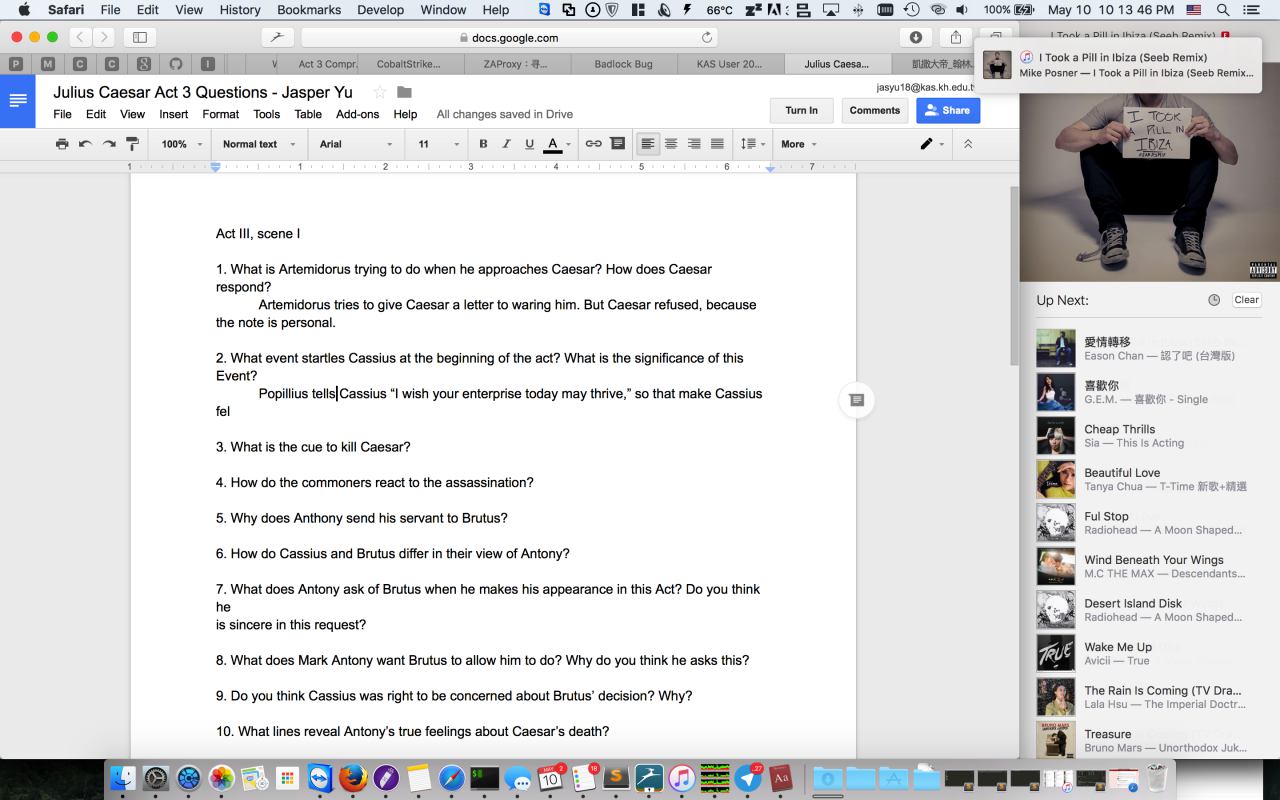Screen dimensions: 1280x800
Task: Open Spotlight search in menu bar
Action: coord(1223,10)
